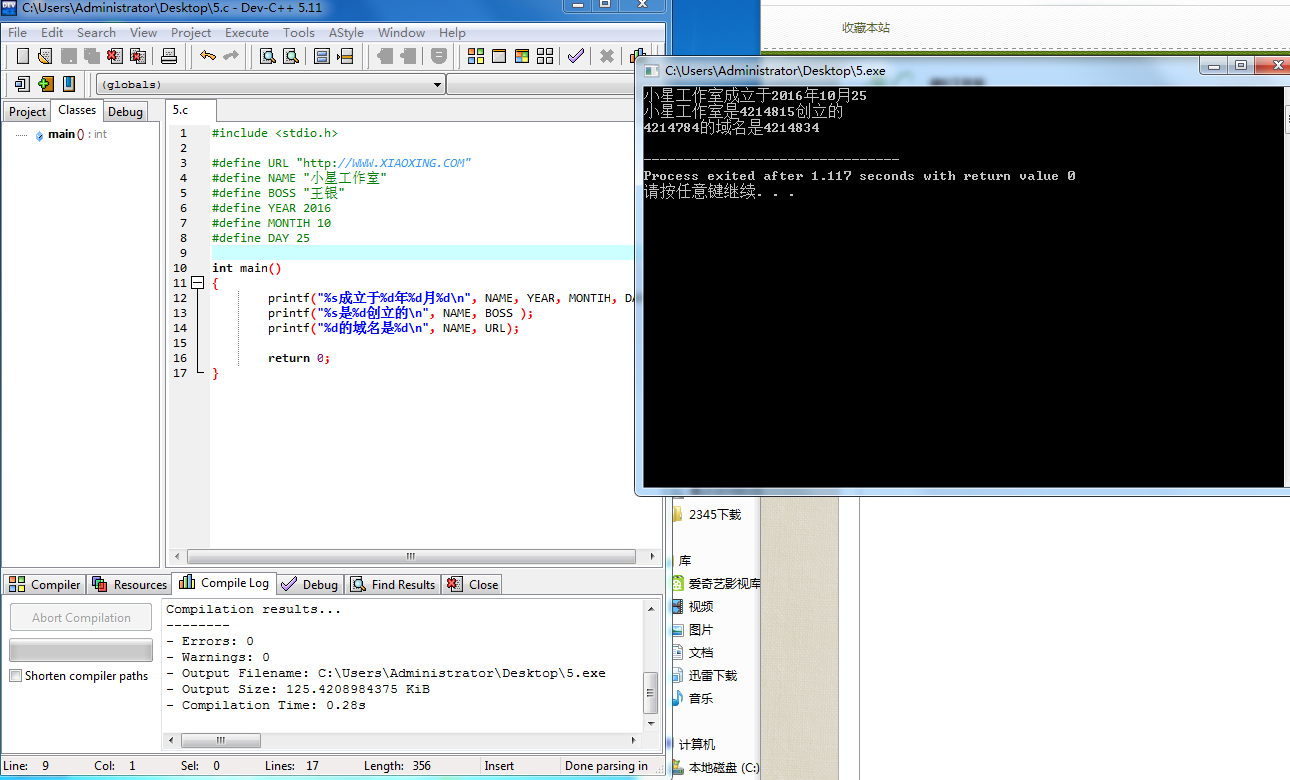Click the document-with-arrow icon left of globals

(x=22, y=84)
